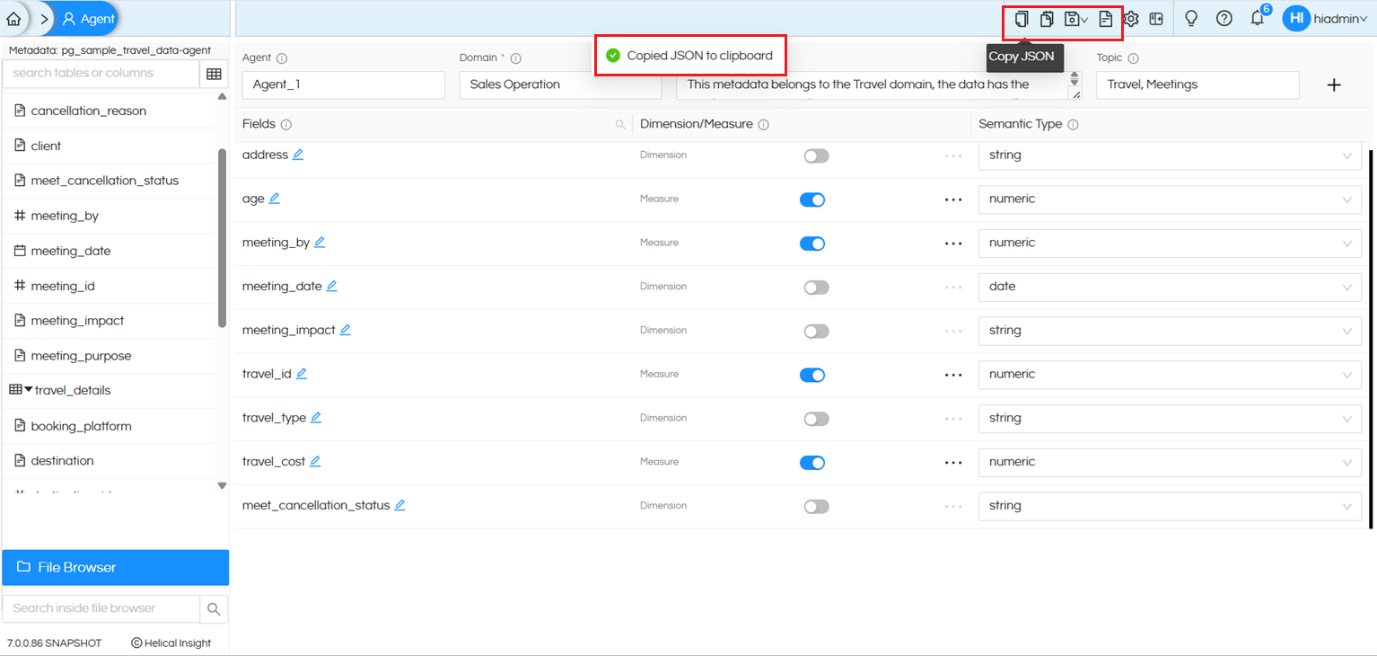Image resolution: width=1377 pixels, height=656 pixels.
Task: Click the file browser search magnifier icon
Action: point(214,608)
